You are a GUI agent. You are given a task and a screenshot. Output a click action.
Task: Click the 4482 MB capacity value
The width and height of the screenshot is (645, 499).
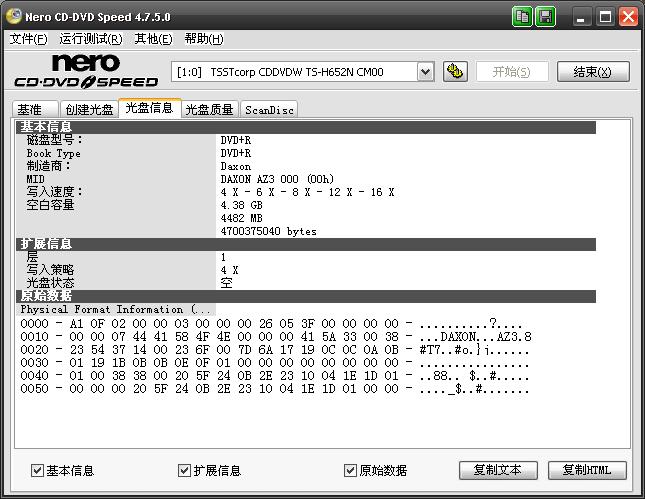click(x=241, y=218)
